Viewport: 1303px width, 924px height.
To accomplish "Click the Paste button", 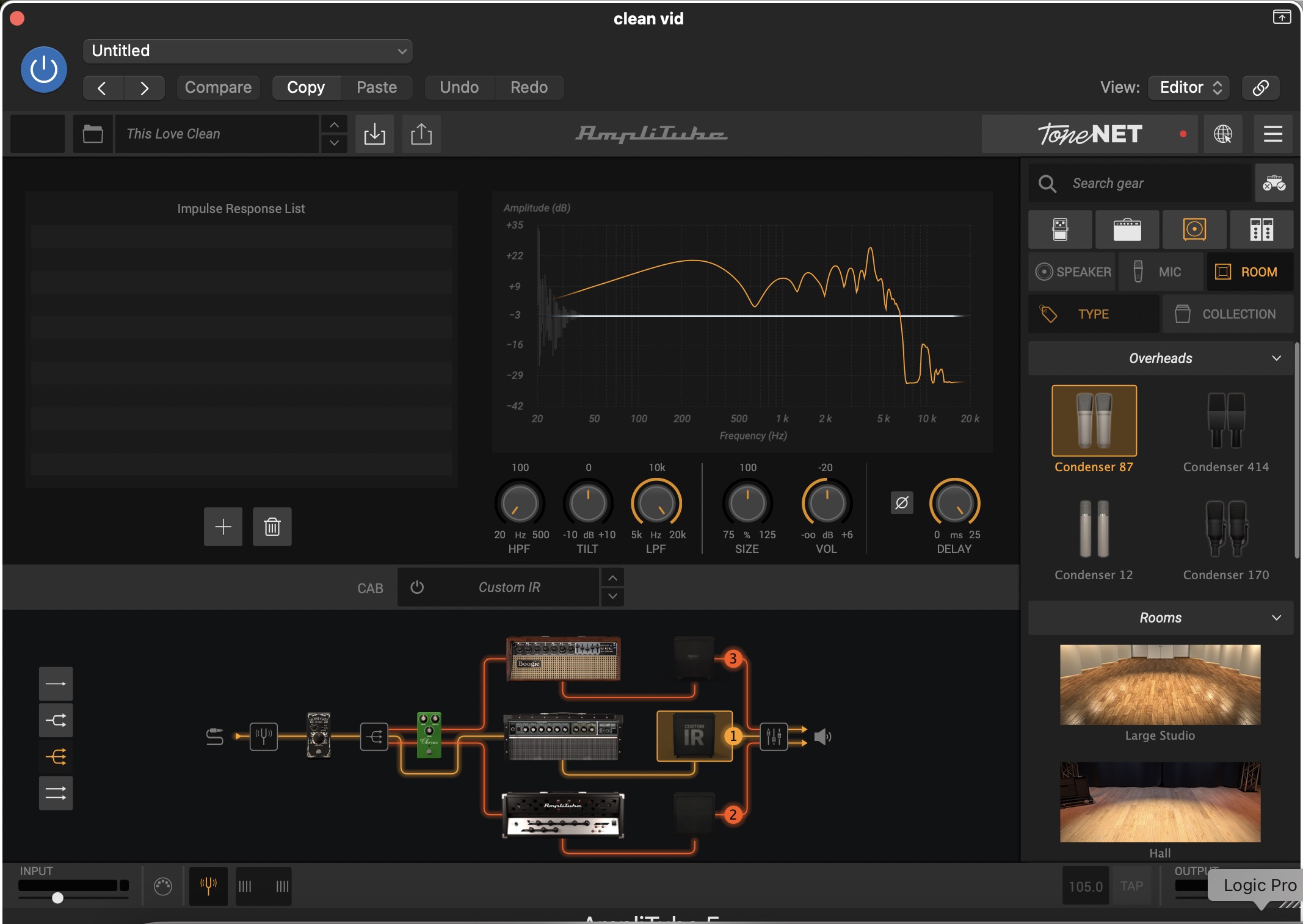I will [377, 88].
